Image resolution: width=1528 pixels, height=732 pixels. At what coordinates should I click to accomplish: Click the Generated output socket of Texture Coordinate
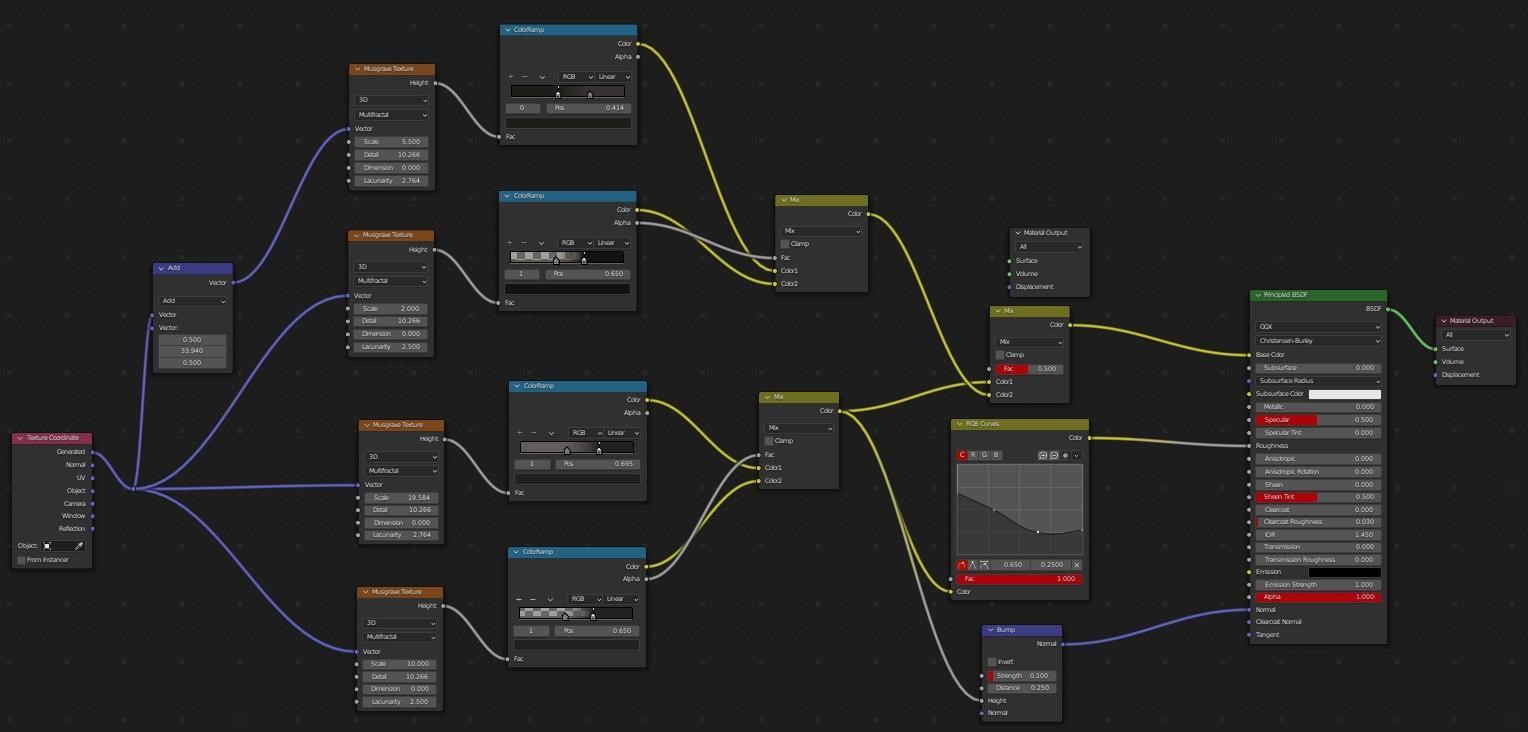[92, 452]
